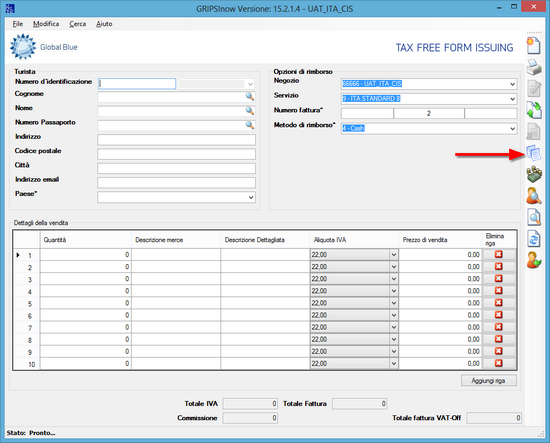Expand Aliquota IVA dropdown in row 2
The height and width of the screenshot is (443, 550).
[x=394, y=267]
